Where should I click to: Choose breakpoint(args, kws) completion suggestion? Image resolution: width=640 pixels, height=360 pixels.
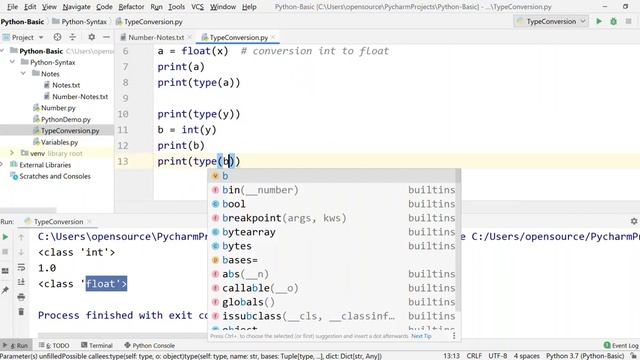tap(332, 218)
